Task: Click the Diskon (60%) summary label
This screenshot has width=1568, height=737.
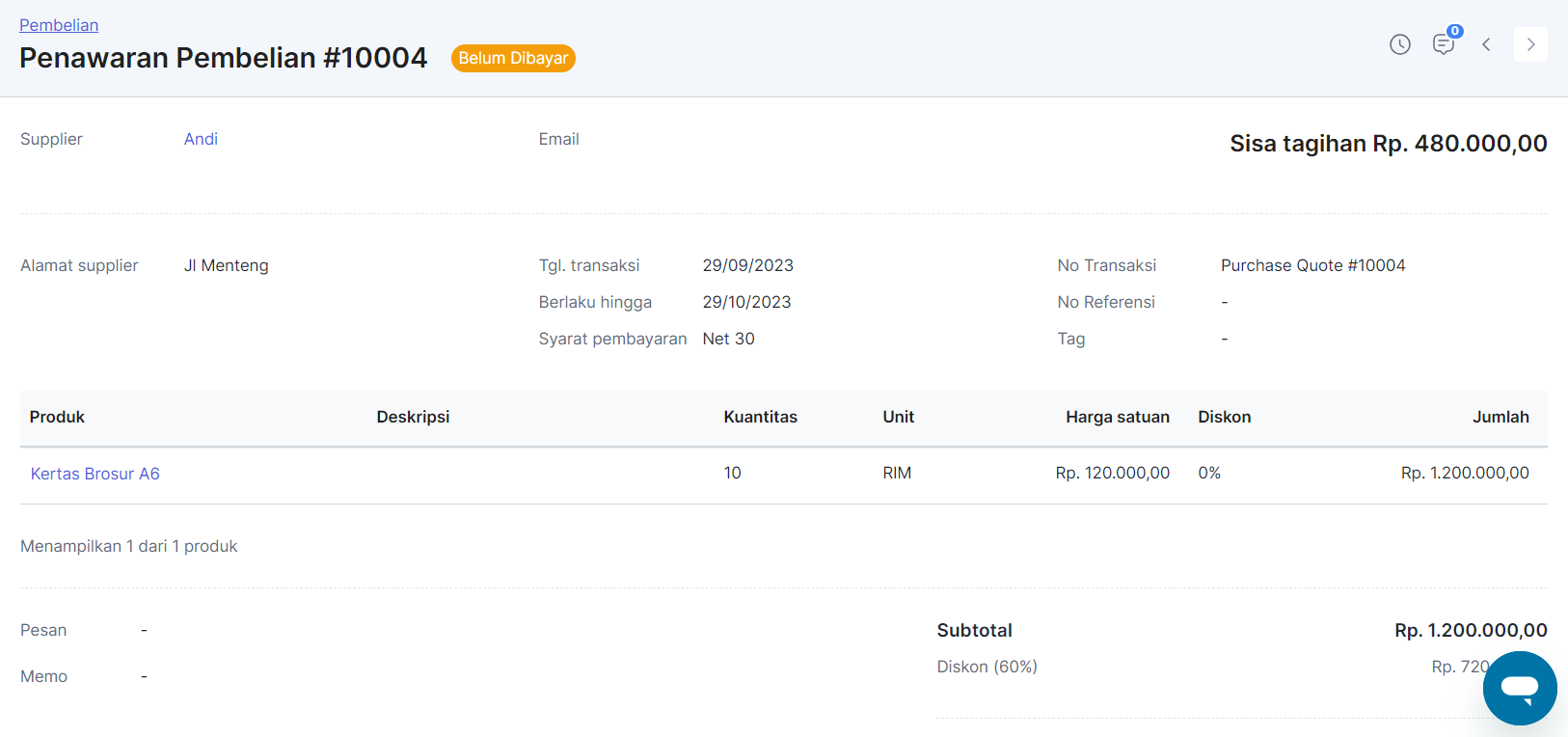Action: click(987, 667)
